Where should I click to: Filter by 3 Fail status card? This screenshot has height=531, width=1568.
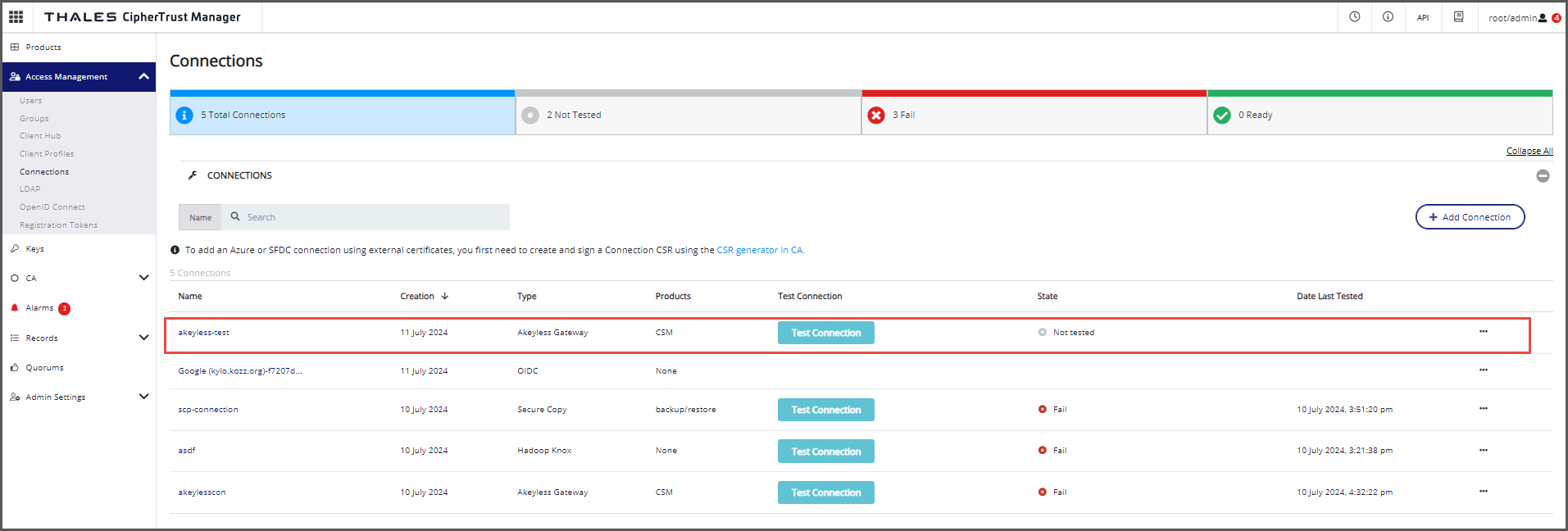[x=1034, y=115]
